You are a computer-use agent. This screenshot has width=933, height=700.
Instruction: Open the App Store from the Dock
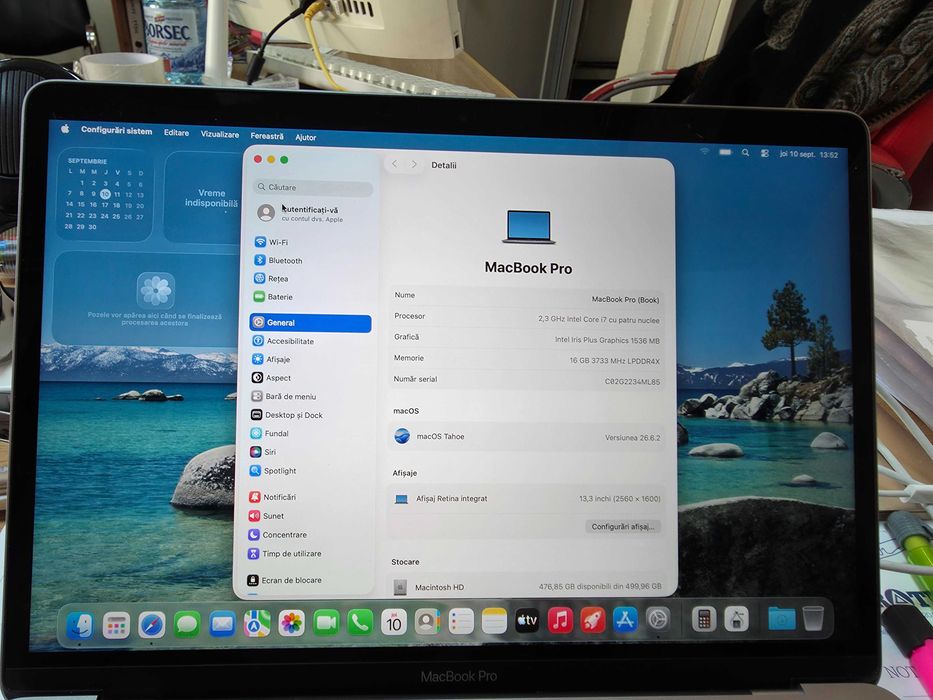pyautogui.click(x=625, y=620)
